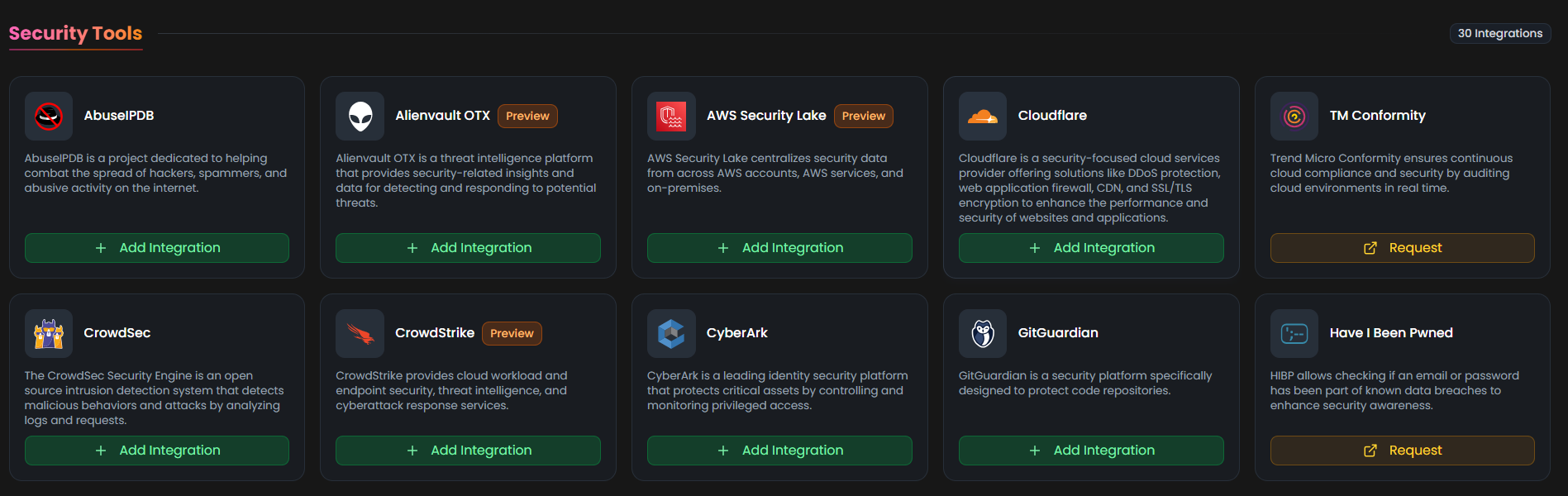The height and width of the screenshot is (496, 1568).
Task: Click the CyberArk blue cube icon
Action: [671, 334]
